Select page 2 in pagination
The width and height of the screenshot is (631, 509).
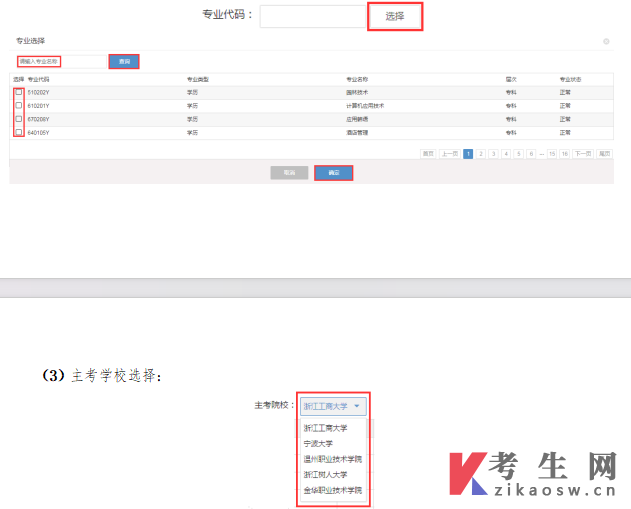[481, 154]
